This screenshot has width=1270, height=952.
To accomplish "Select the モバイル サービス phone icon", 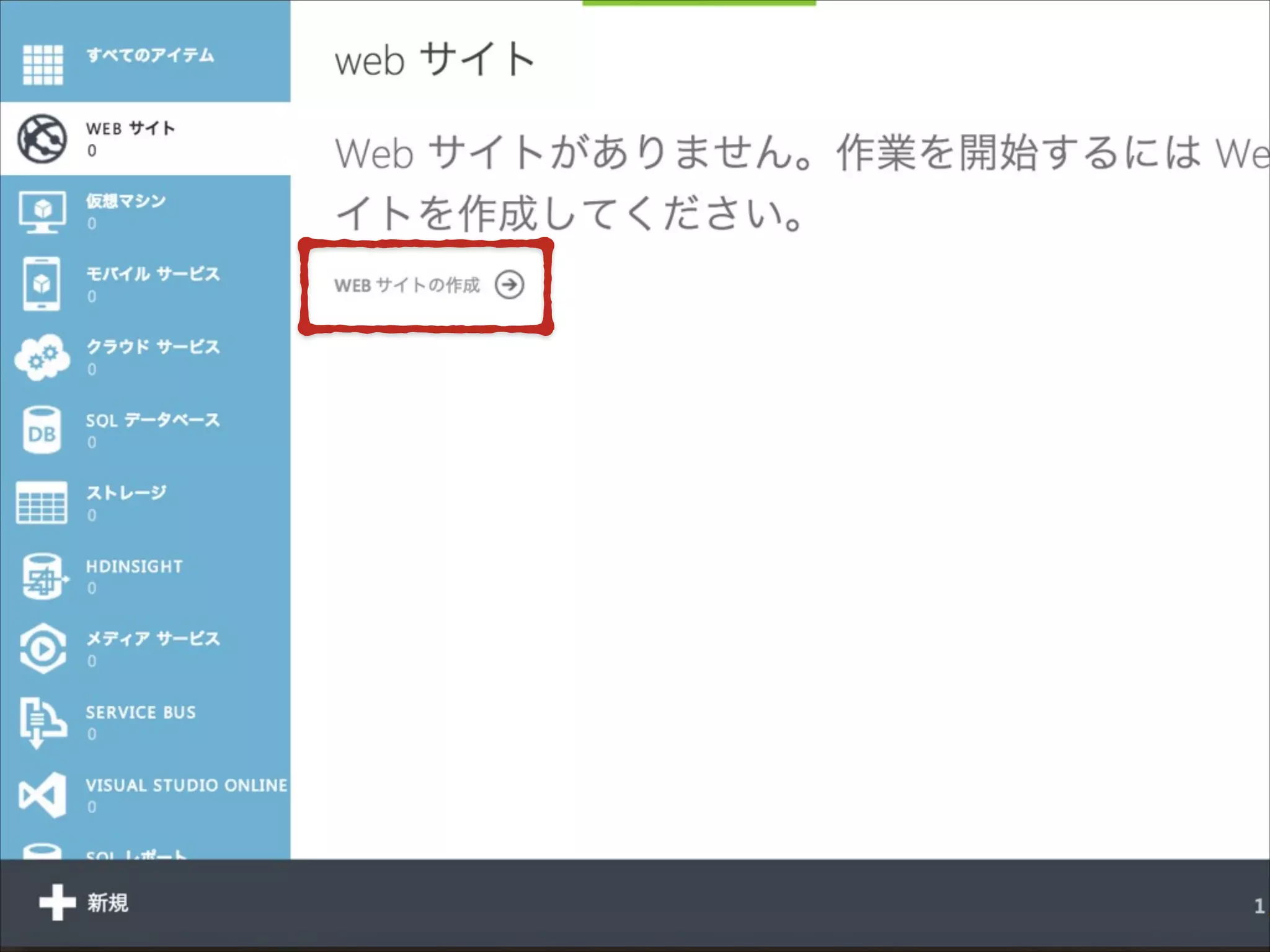I will click(42, 284).
